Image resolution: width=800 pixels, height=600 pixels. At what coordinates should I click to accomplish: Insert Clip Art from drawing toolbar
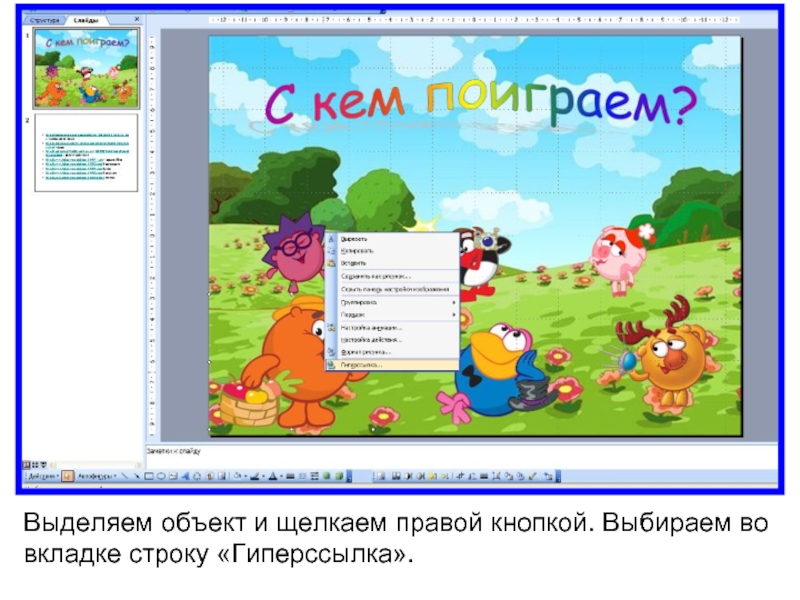(209, 477)
